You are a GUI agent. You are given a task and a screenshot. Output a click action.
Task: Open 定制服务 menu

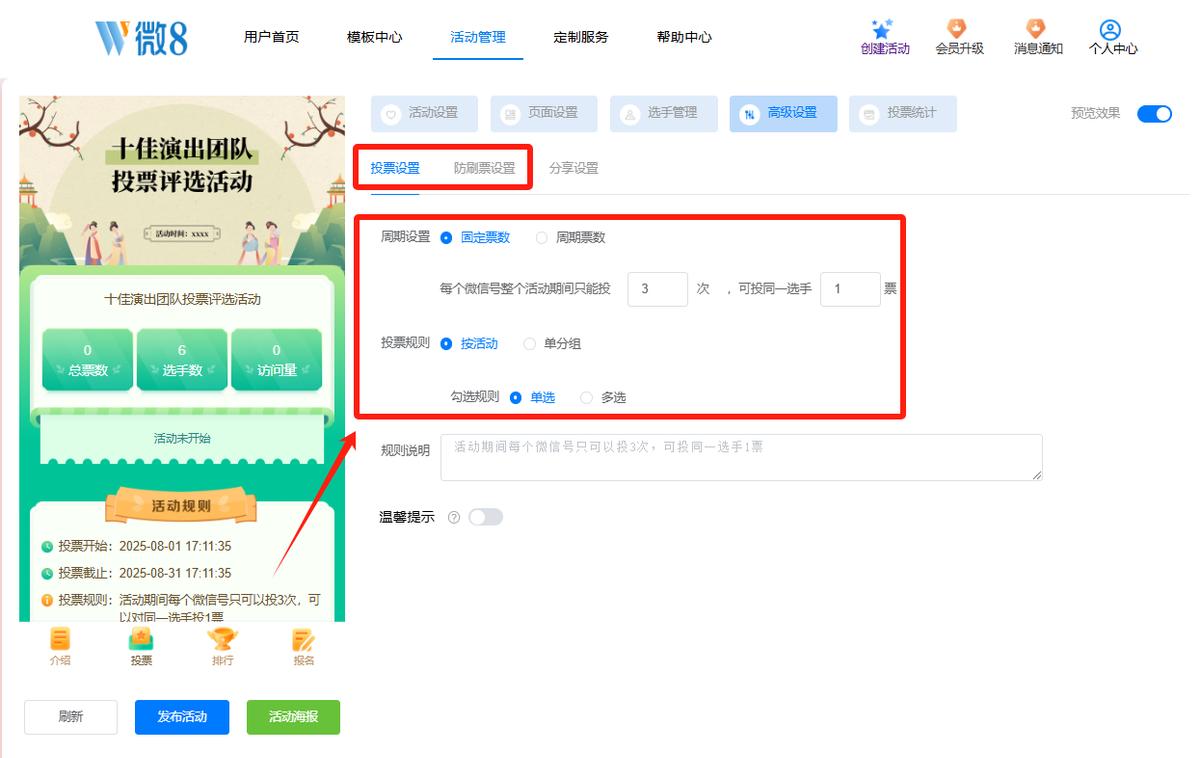tap(581, 37)
